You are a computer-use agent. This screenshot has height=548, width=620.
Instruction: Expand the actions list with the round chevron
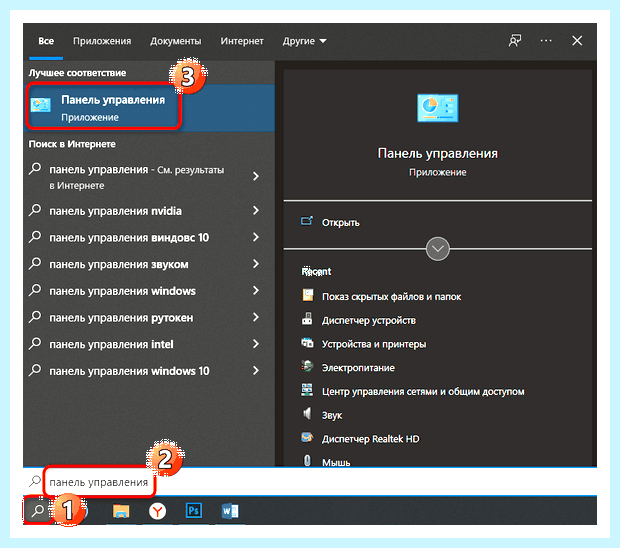tap(438, 249)
